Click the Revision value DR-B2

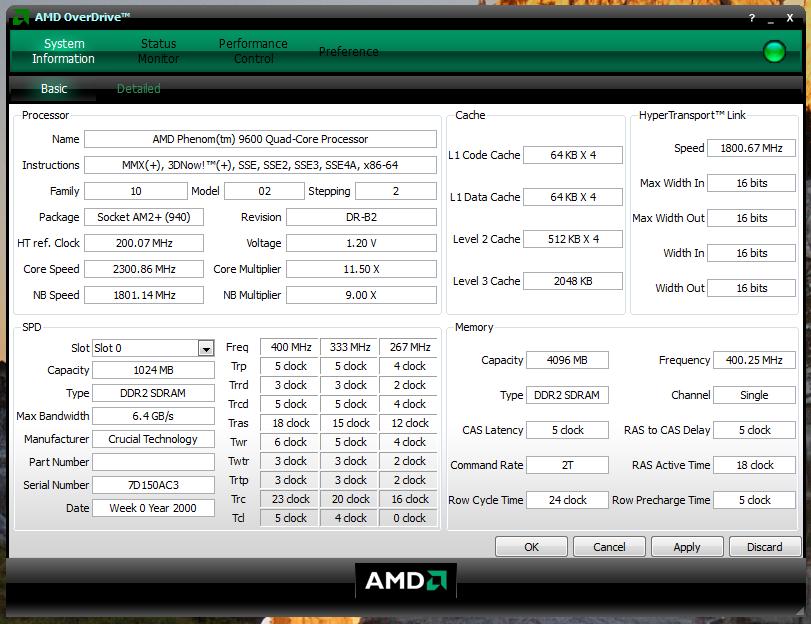361,217
